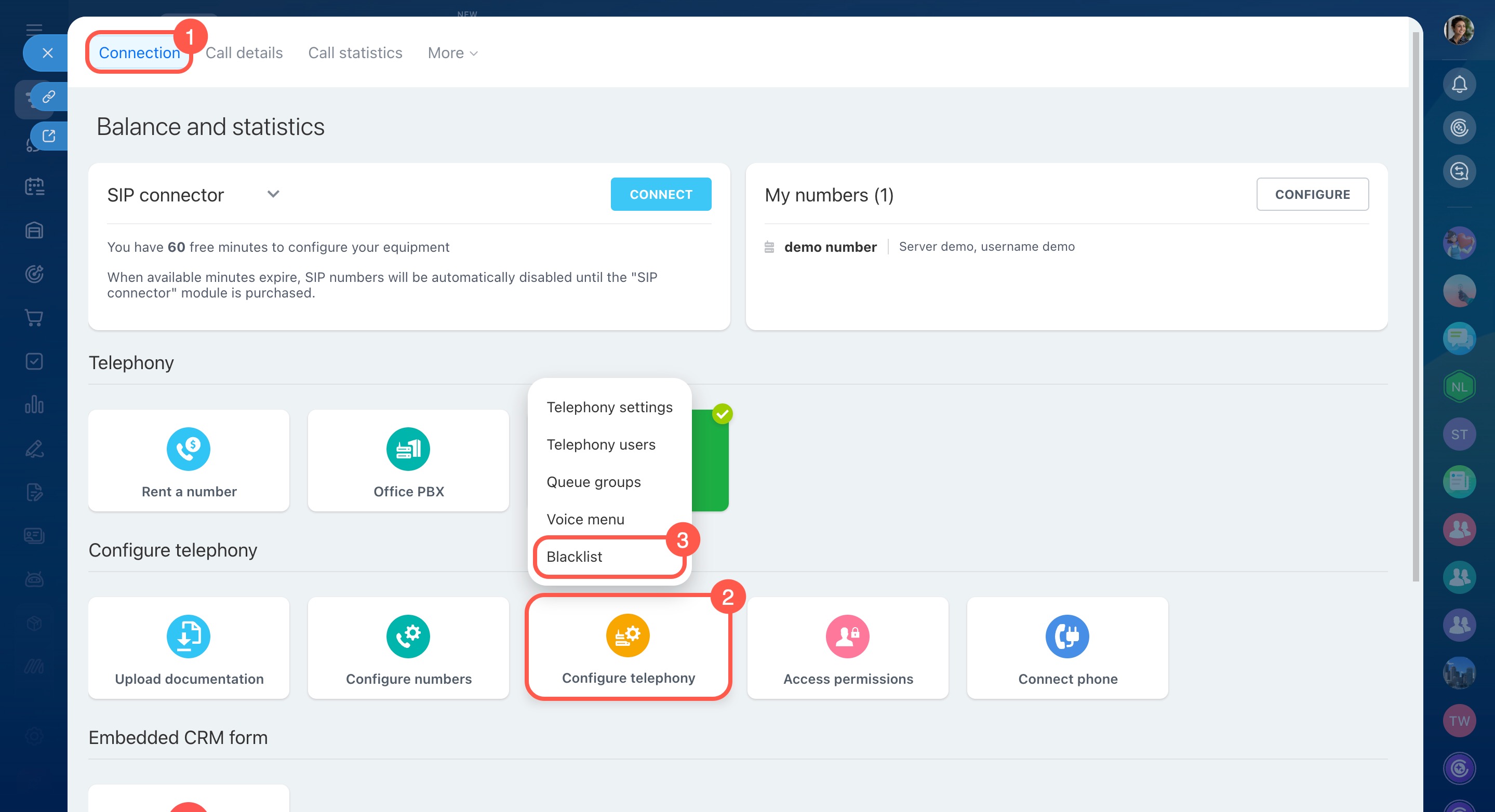Expand the SIP connector dropdown chevron
The width and height of the screenshot is (1495, 812).
click(x=273, y=194)
